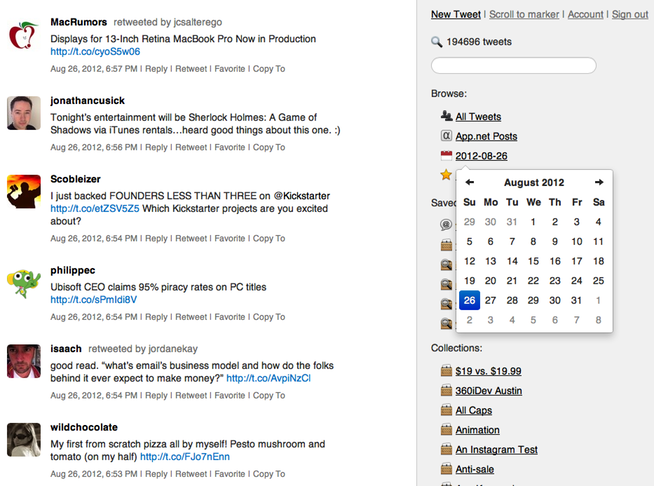Screen dimensions: 654x486
Task: Click New Tweet in top menu
Action: click(x=454, y=15)
